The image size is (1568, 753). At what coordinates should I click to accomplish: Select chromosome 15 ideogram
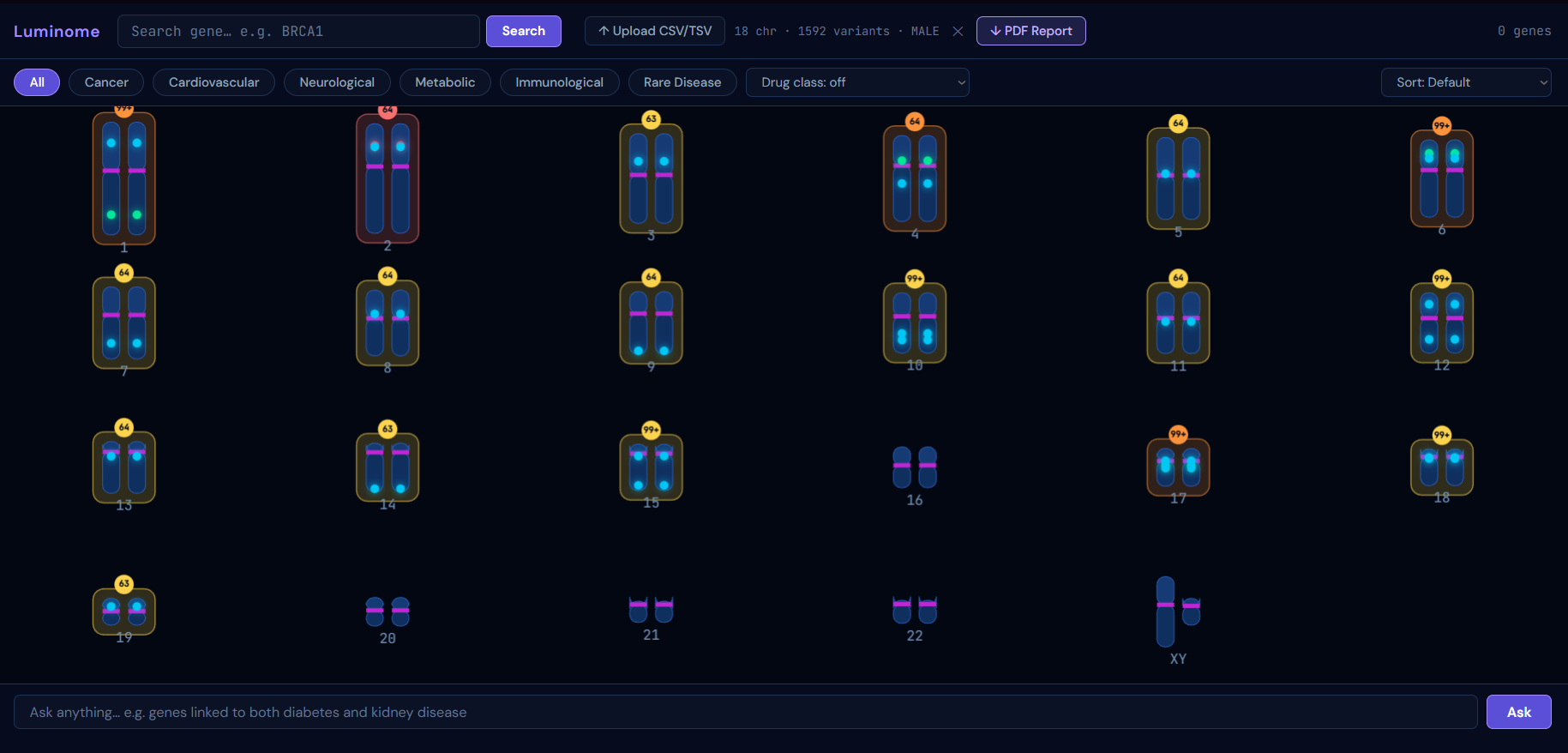[652, 467]
